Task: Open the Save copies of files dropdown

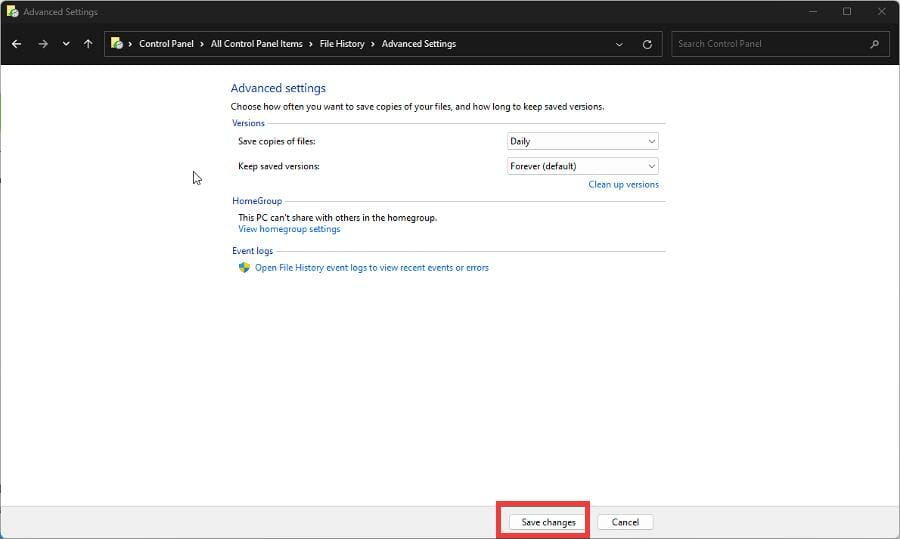Action: pyautogui.click(x=583, y=141)
